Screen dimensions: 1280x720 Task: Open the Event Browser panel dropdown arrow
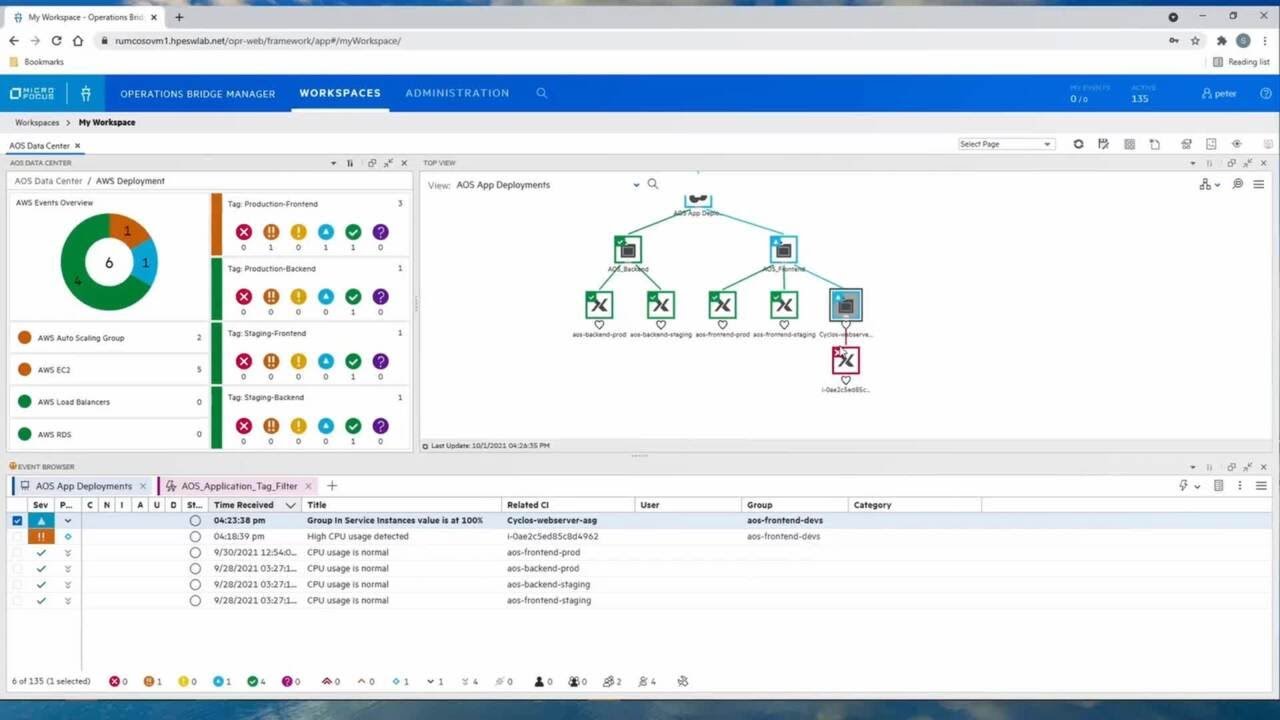click(x=1192, y=467)
